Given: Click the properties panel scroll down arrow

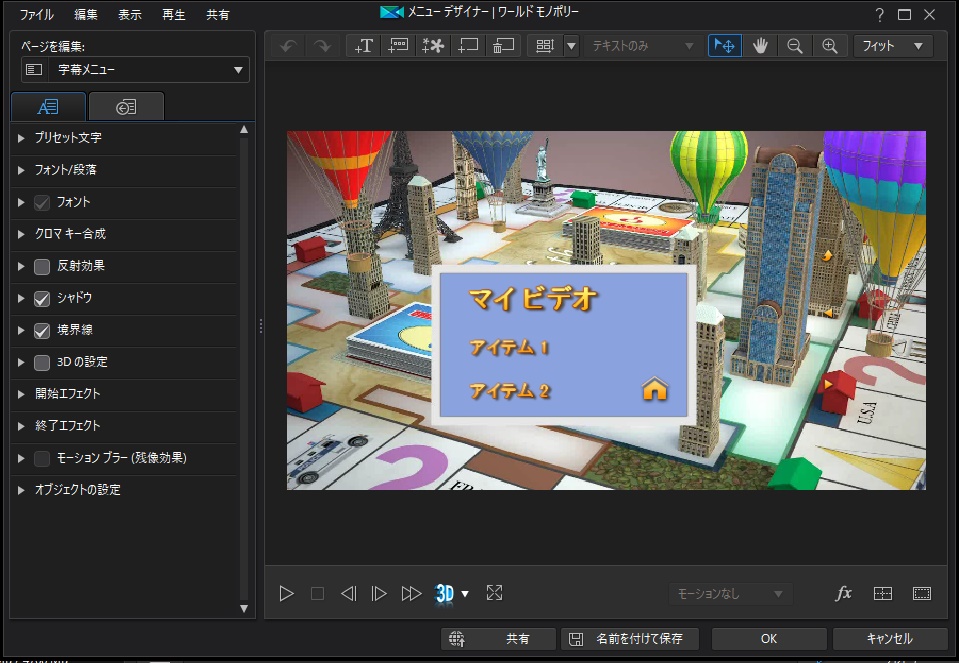Looking at the screenshot, I should point(244,609).
